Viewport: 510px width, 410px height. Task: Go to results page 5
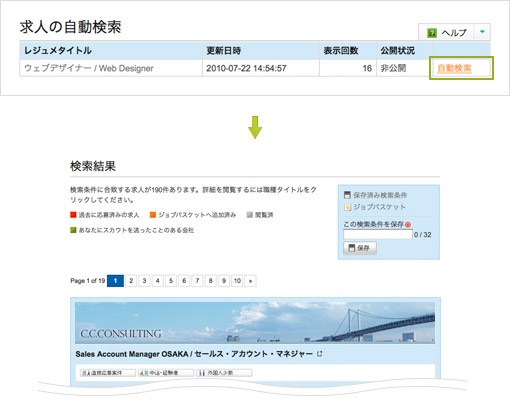click(x=171, y=281)
